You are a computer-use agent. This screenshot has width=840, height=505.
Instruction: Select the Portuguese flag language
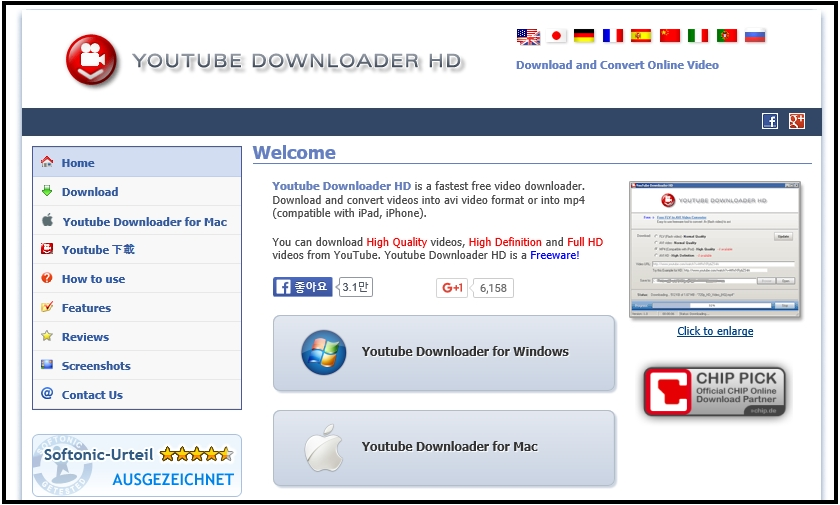726,36
